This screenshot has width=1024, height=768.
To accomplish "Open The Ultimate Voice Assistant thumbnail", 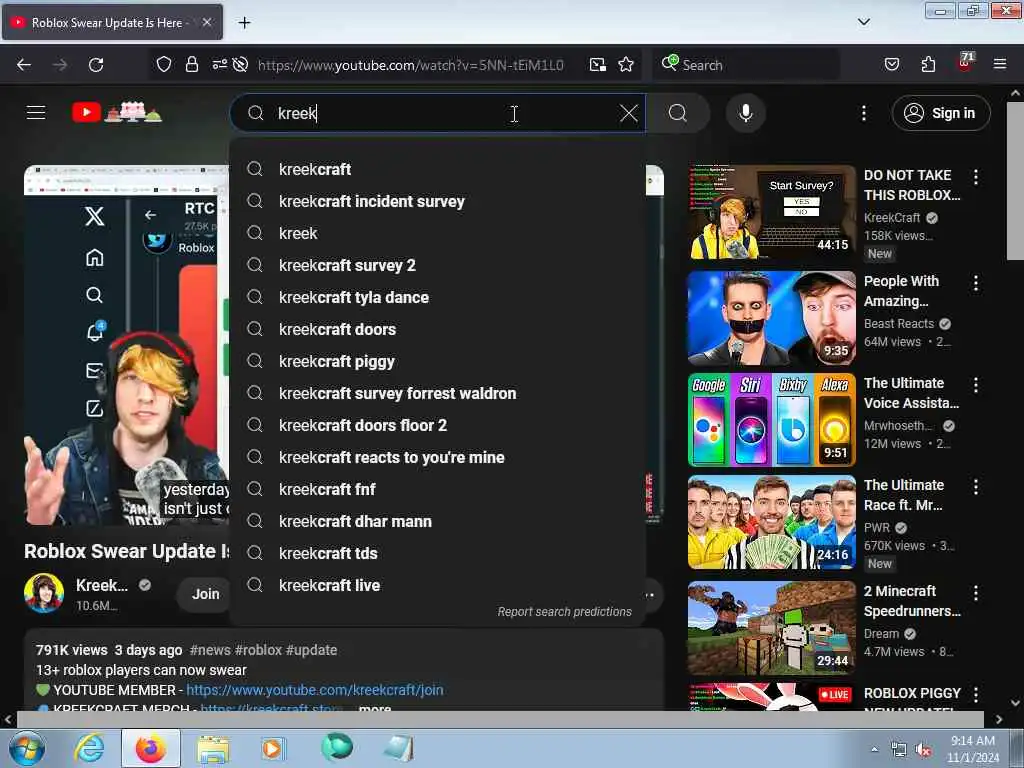I will pyautogui.click(x=771, y=420).
